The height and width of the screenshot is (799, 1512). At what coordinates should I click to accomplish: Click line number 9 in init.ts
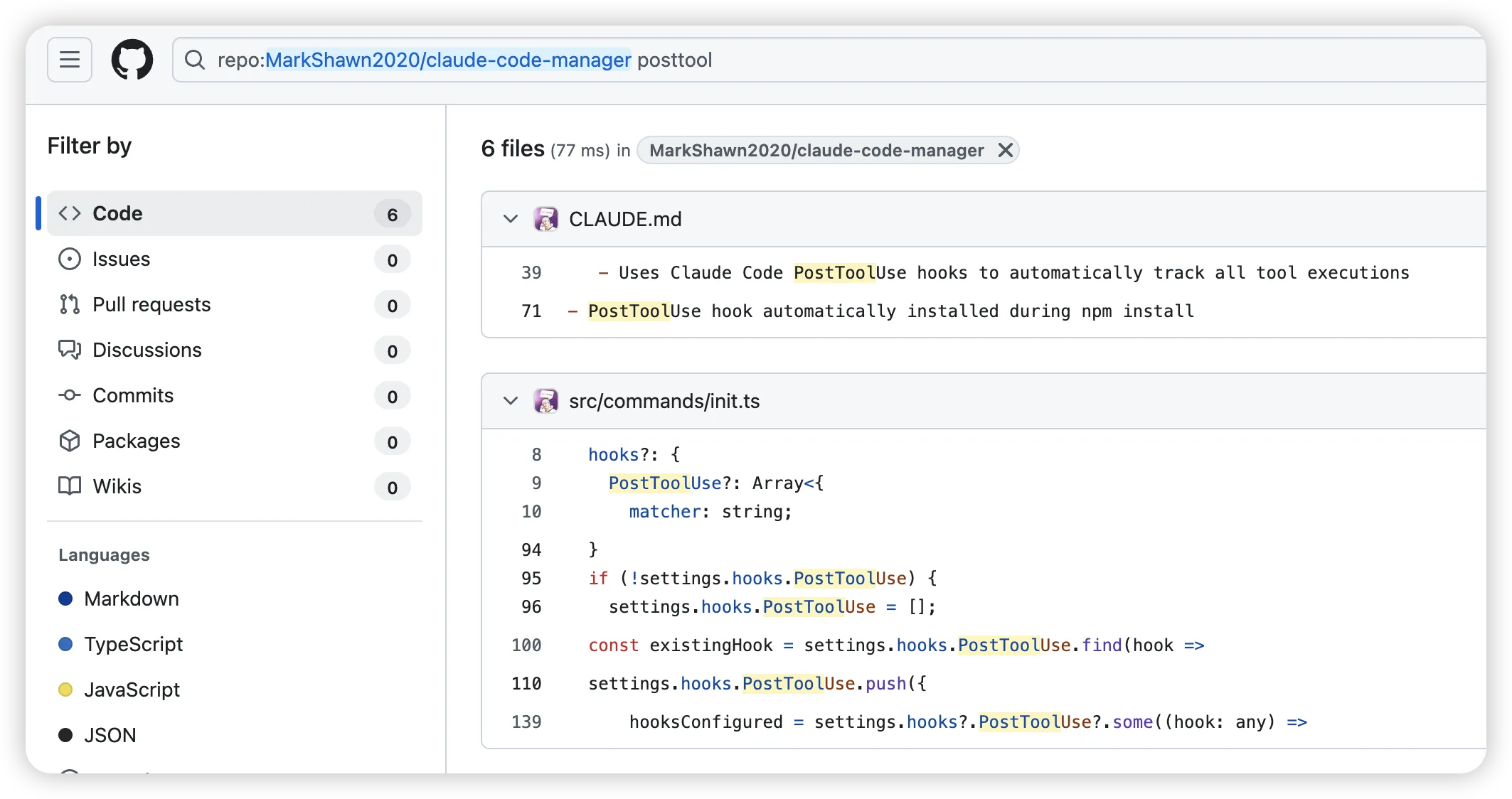coord(536,483)
